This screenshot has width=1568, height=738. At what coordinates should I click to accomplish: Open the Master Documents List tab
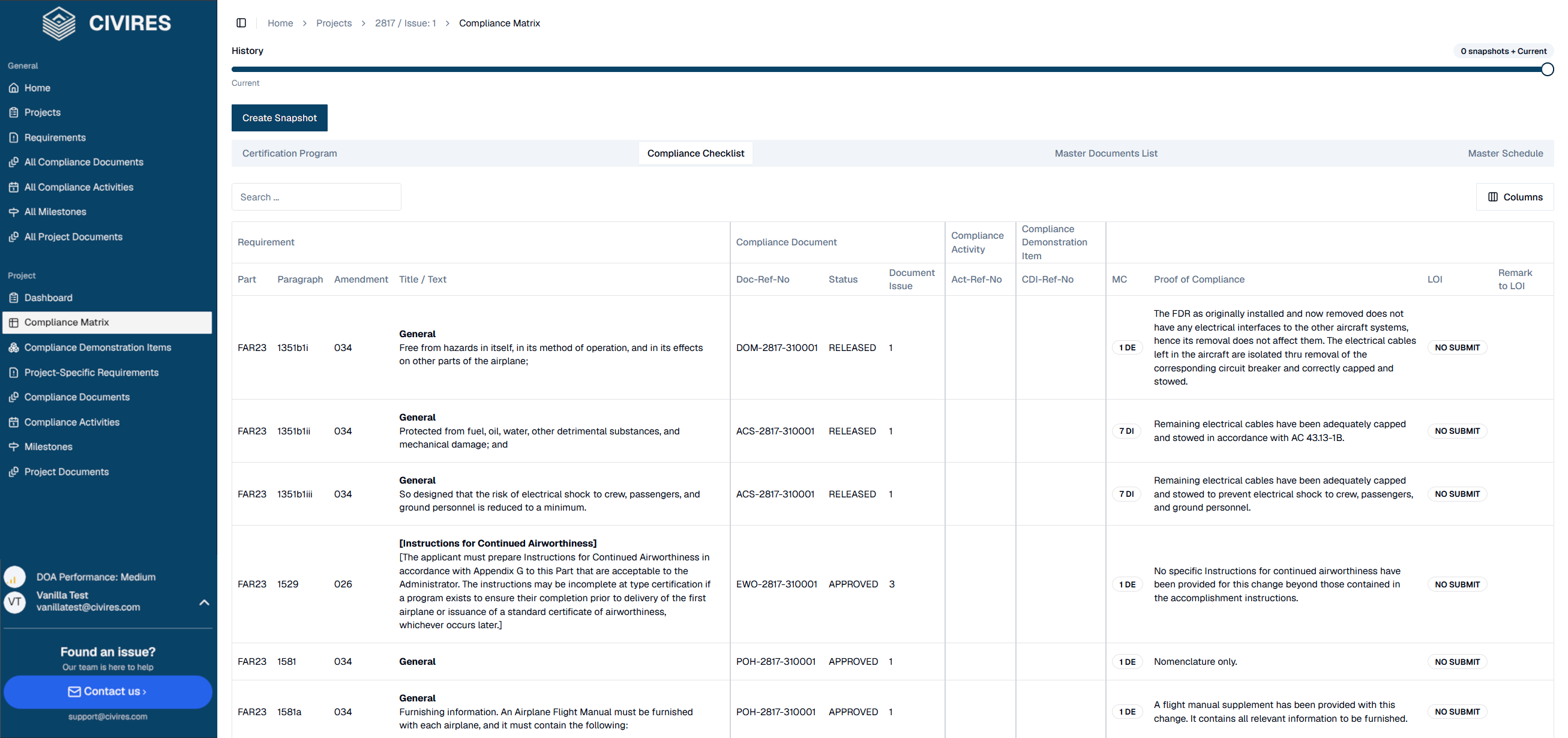[x=1105, y=154]
